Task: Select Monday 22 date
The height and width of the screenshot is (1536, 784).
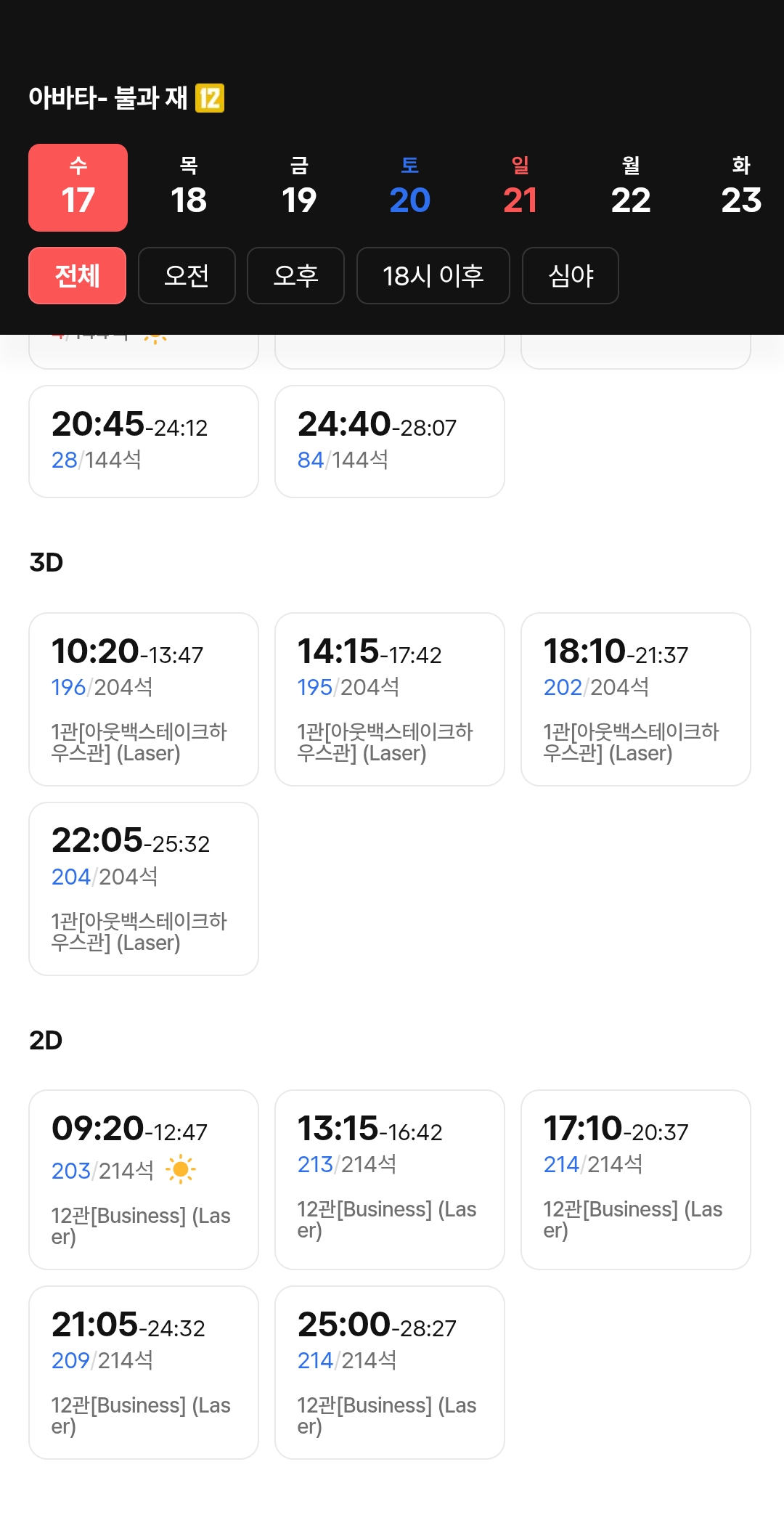Action: (630, 187)
